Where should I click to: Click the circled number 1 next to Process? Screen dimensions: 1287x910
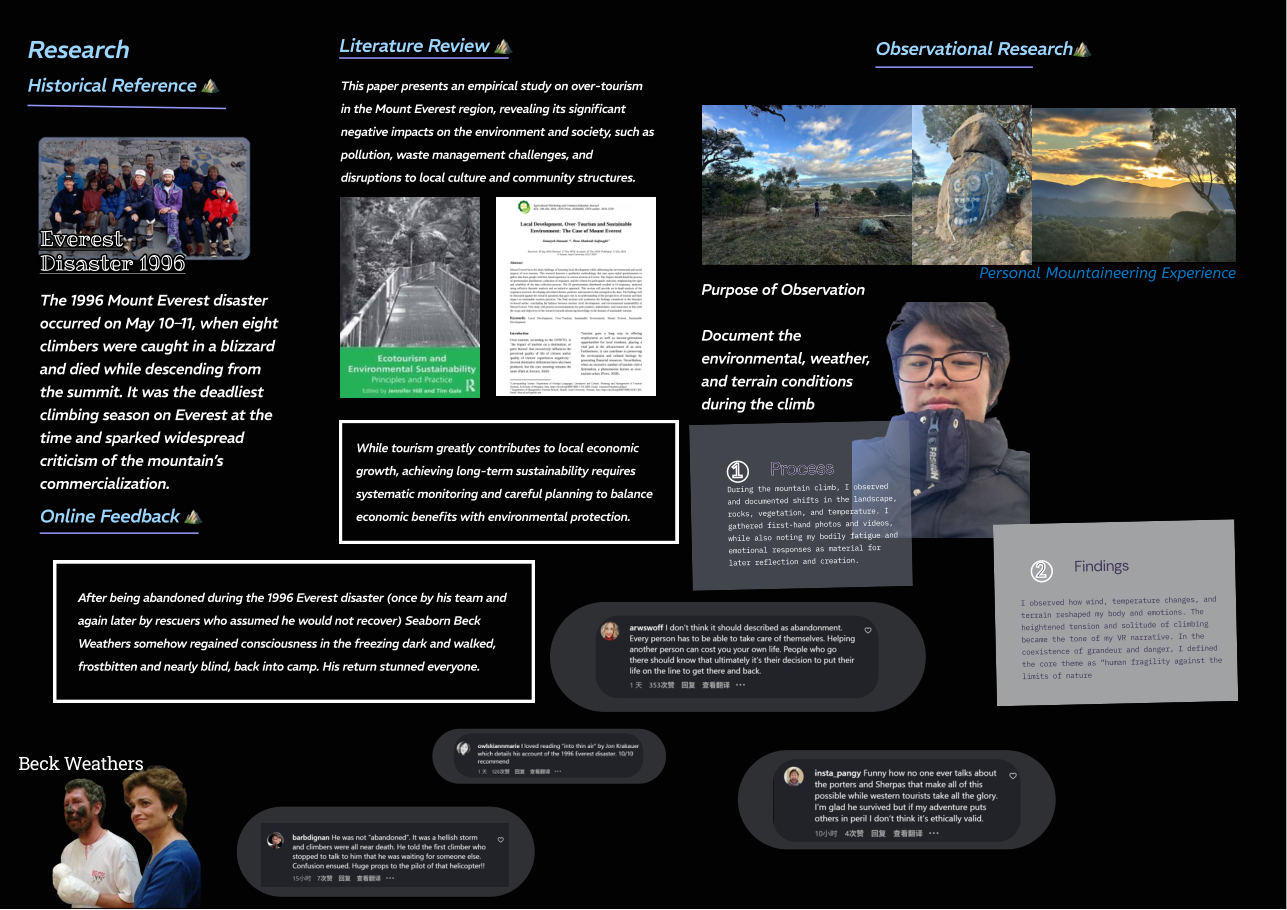(x=737, y=471)
